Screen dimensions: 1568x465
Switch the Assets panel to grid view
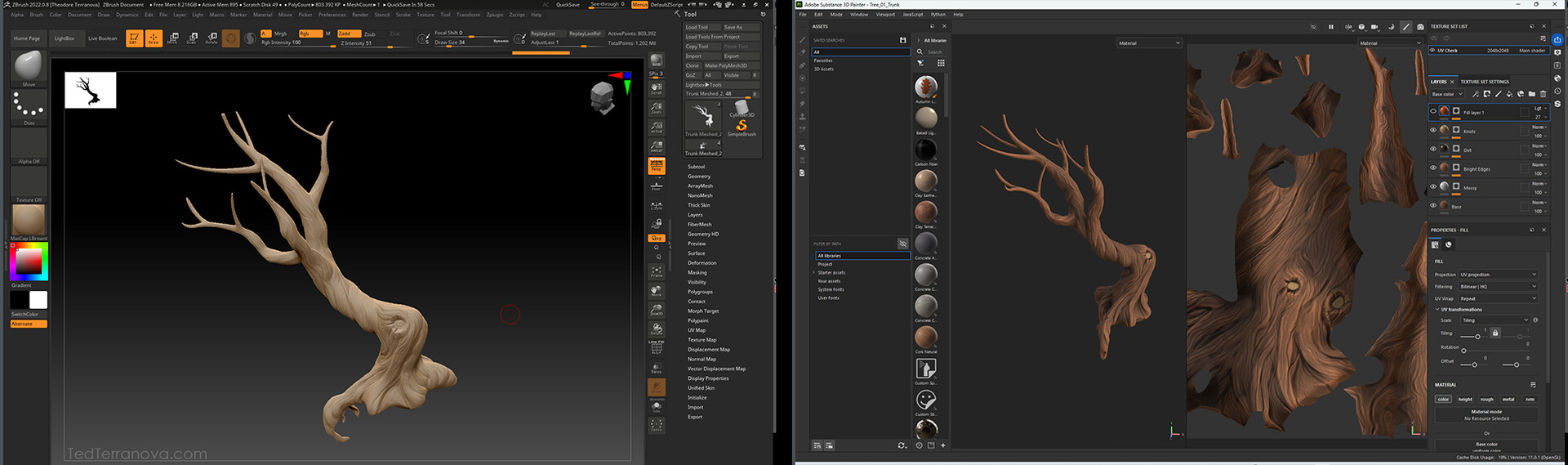(941, 63)
